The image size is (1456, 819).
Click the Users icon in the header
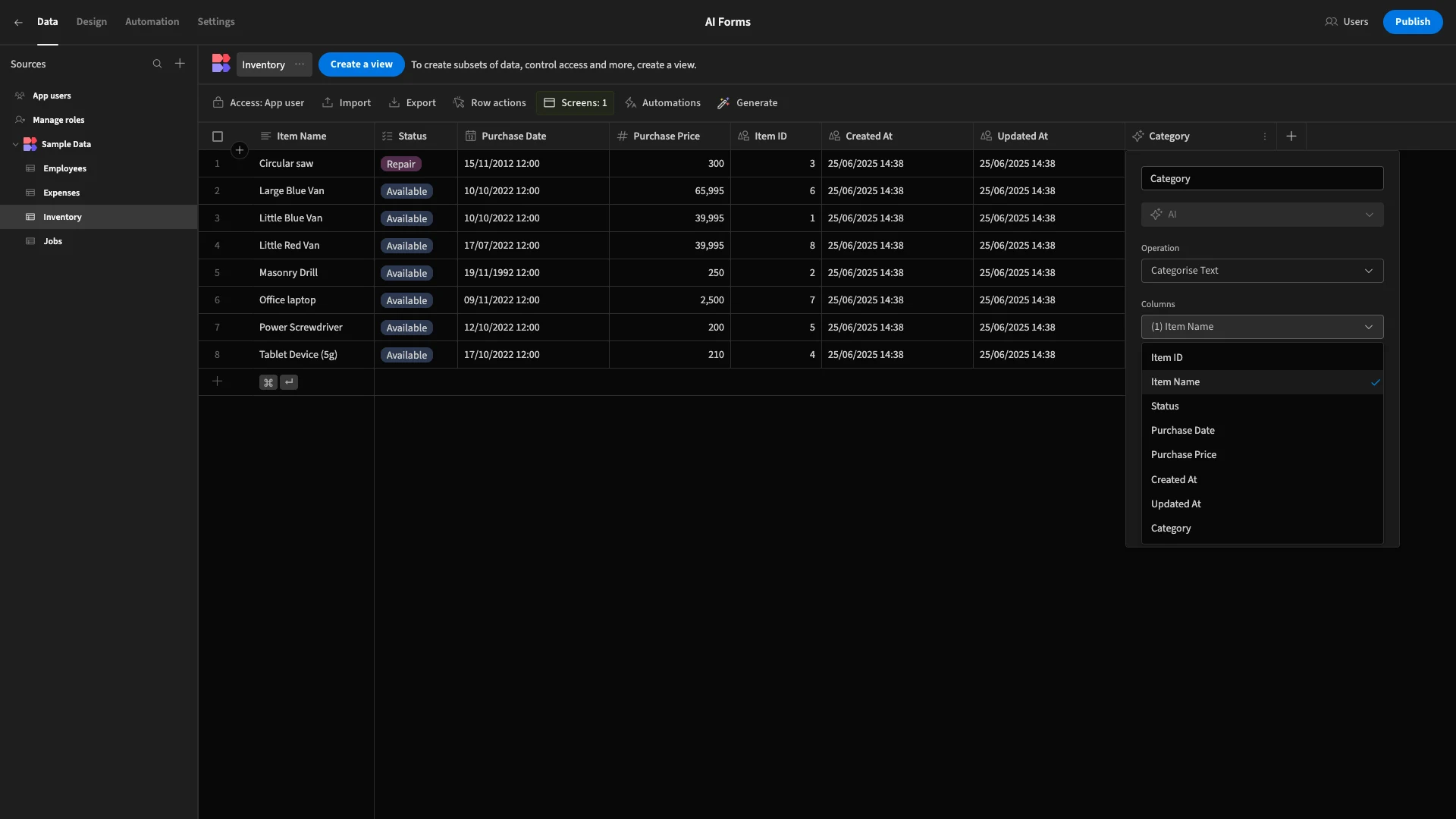pos(1331,22)
